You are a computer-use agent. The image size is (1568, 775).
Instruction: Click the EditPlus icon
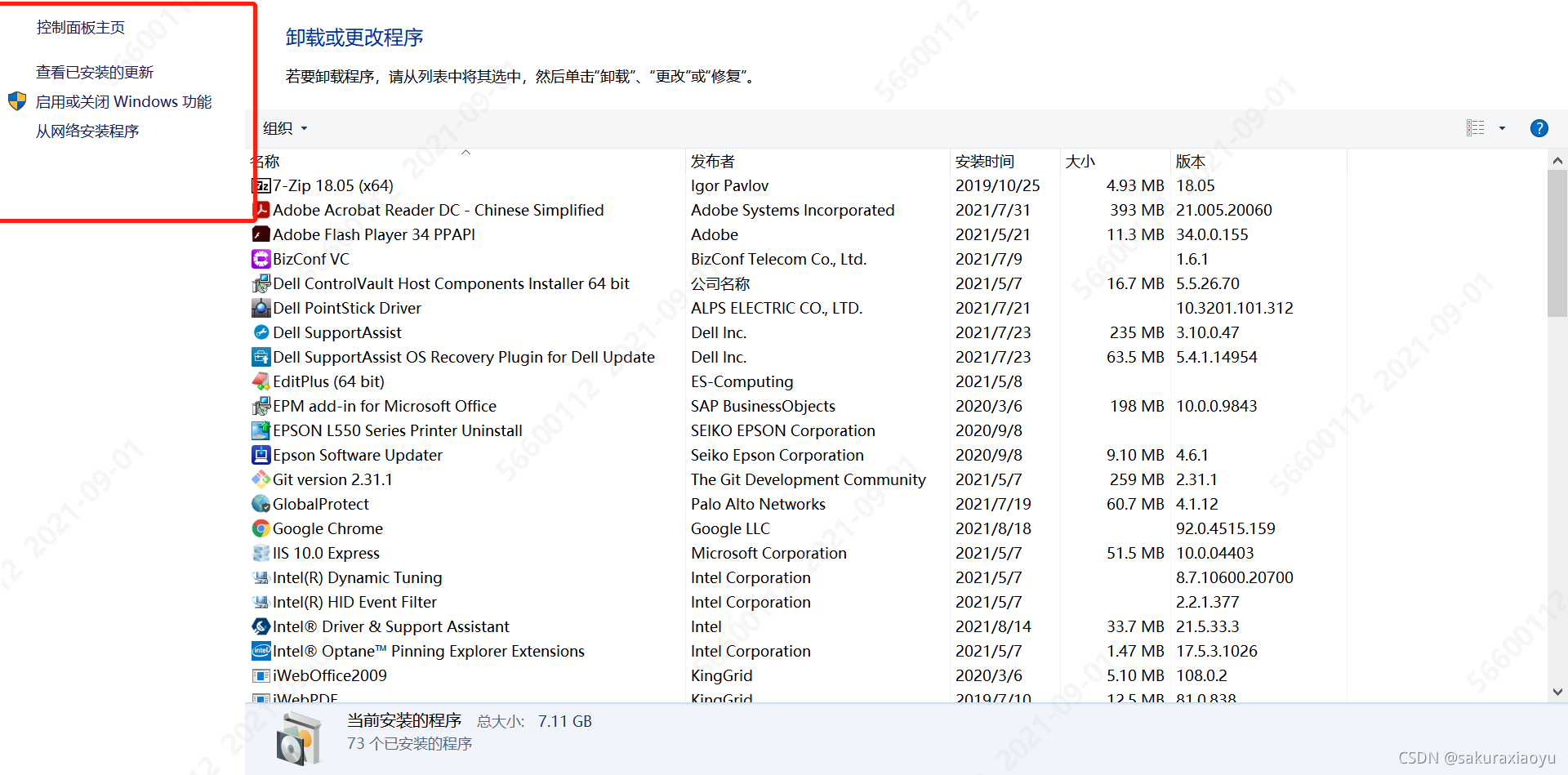261,382
